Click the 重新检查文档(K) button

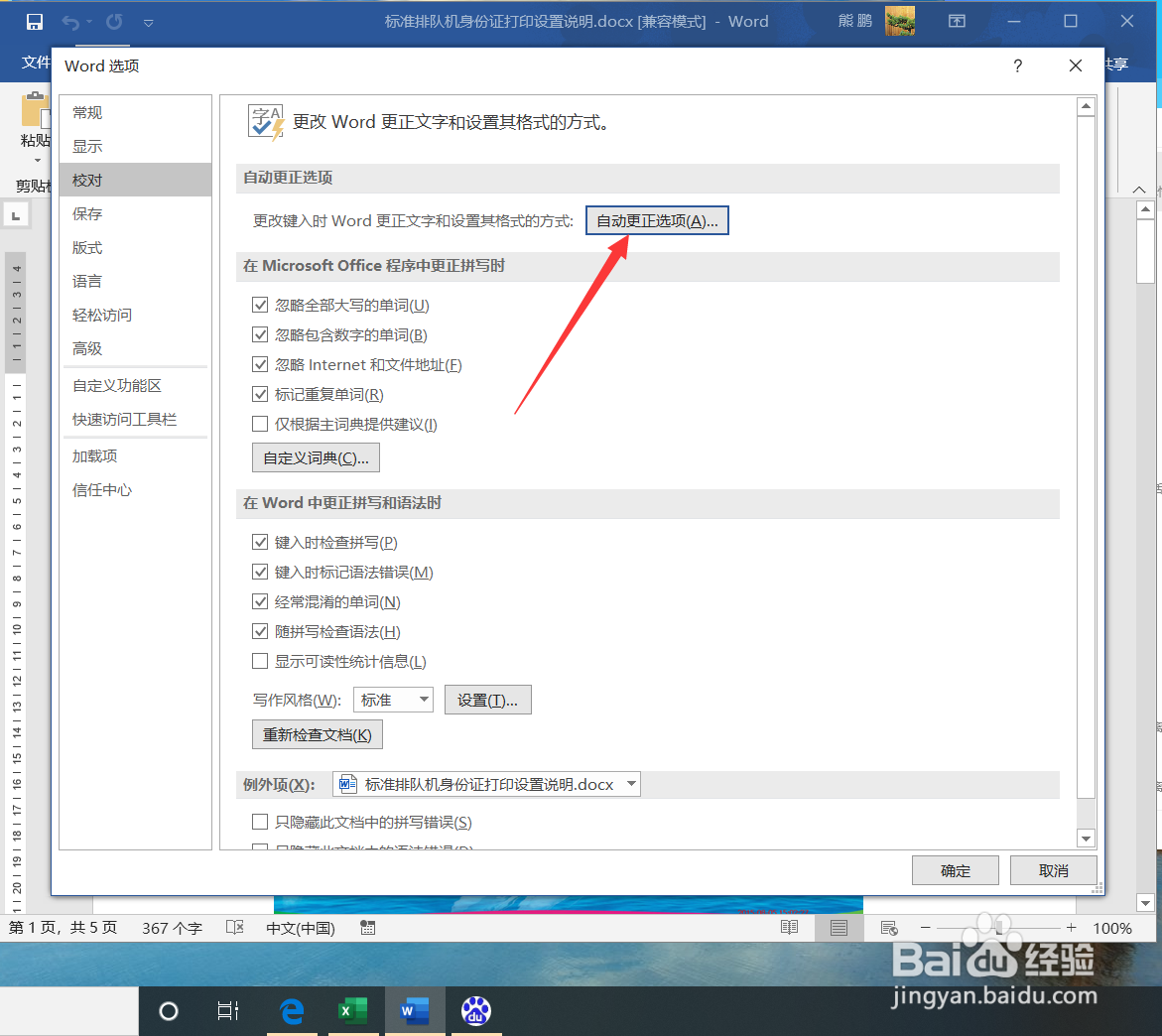tap(318, 734)
